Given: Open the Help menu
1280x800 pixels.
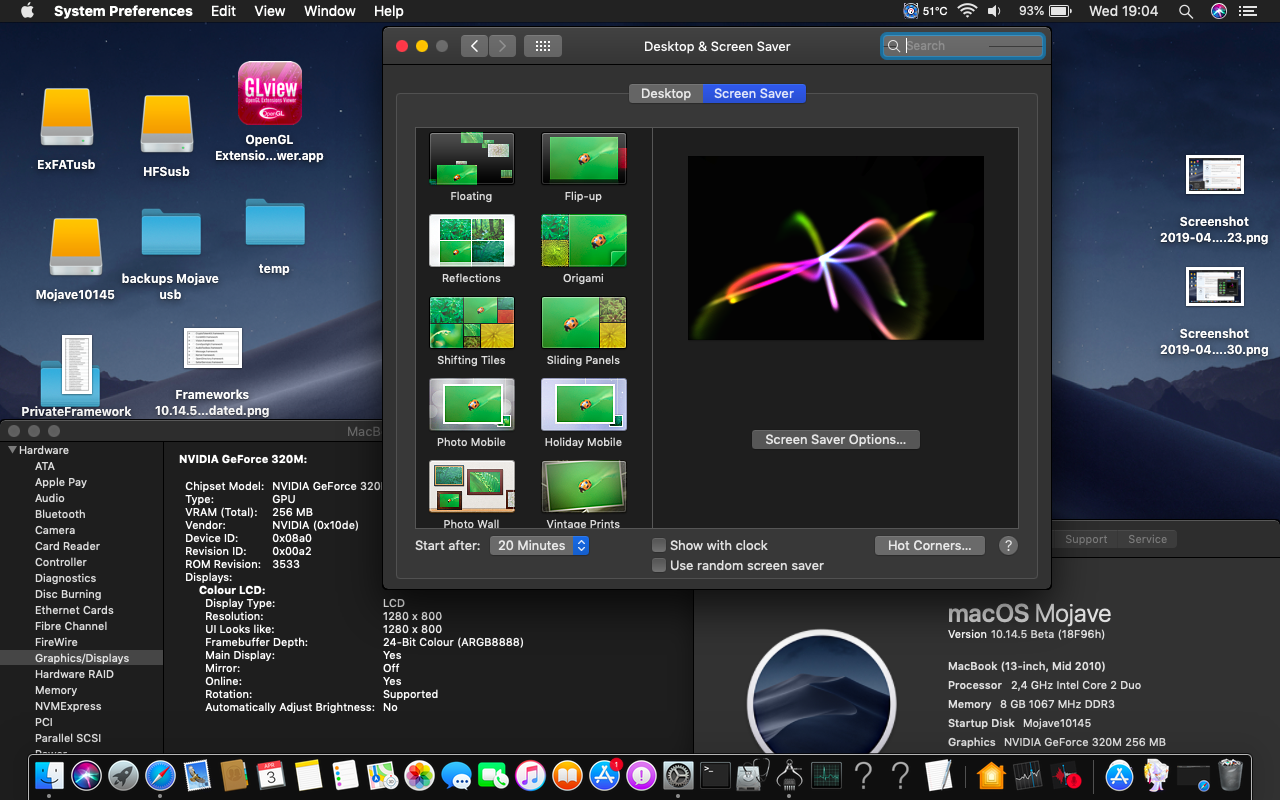Looking at the screenshot, I should (388, 11).
